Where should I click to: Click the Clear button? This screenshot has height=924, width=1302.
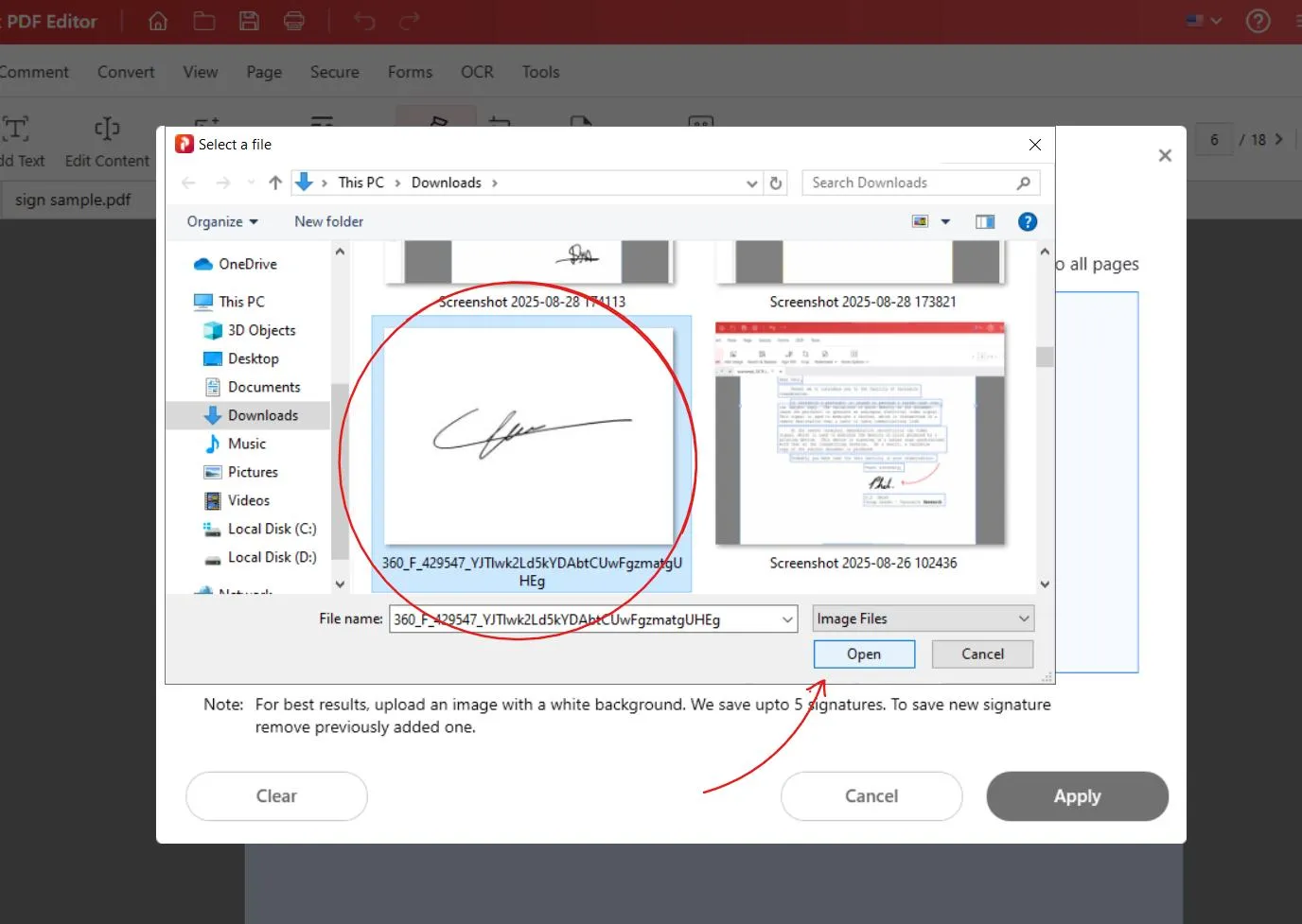pos(276,796)
